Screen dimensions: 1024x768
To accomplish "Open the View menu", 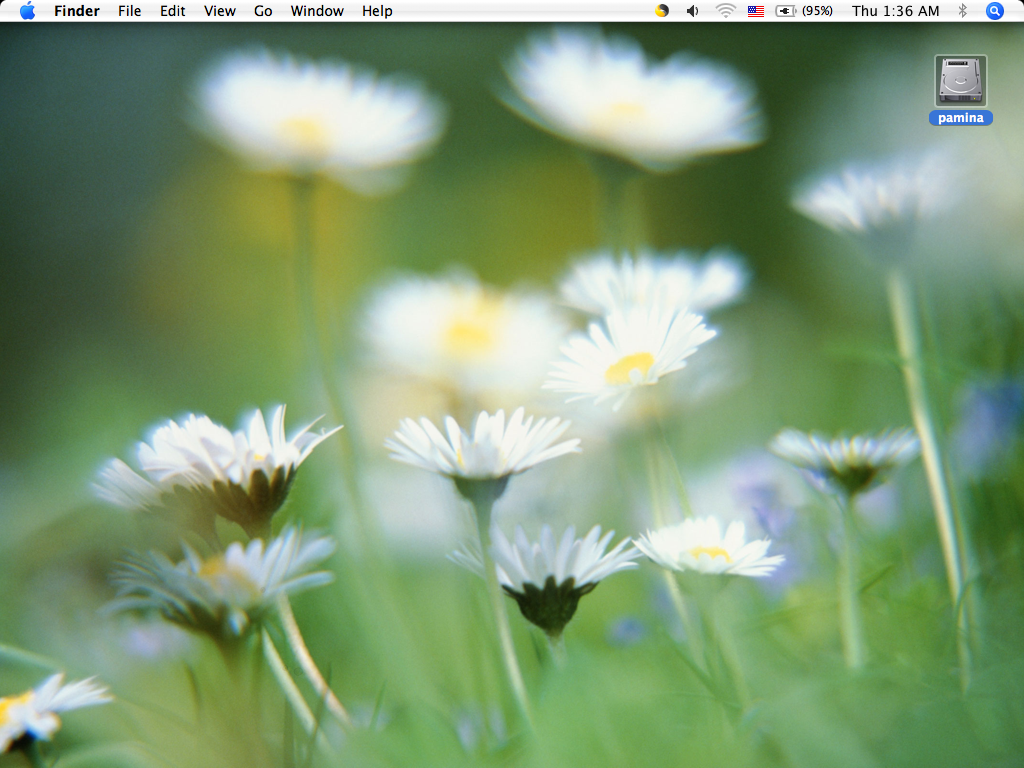I will coord(219,11).
